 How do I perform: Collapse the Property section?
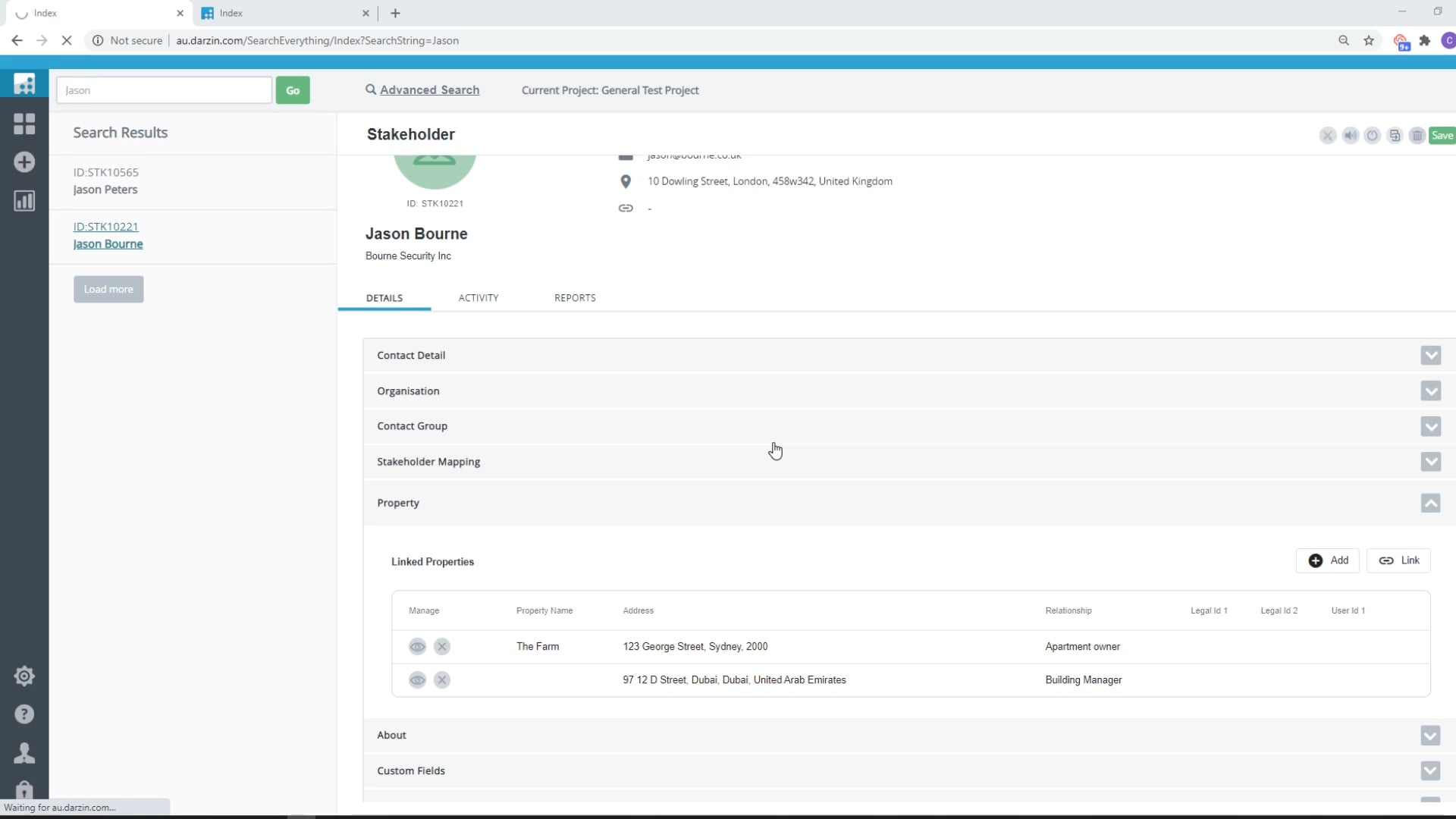tap(1430, 504)
